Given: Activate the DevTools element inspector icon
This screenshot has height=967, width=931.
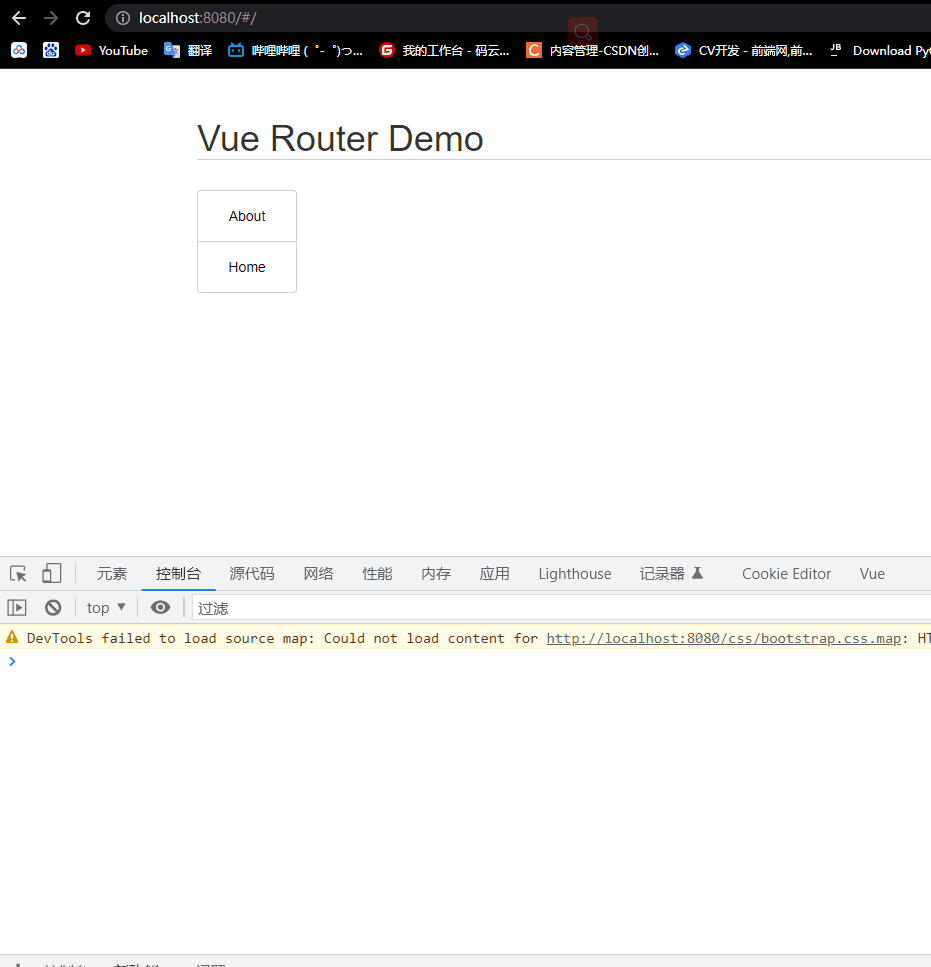Looking at the screenshot, I should (18, 574).
